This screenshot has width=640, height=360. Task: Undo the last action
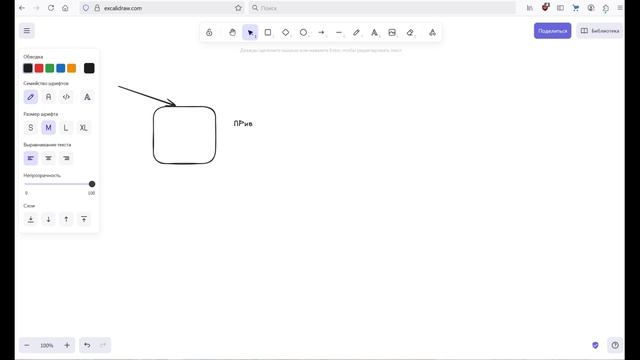click(x=87, y=345)
